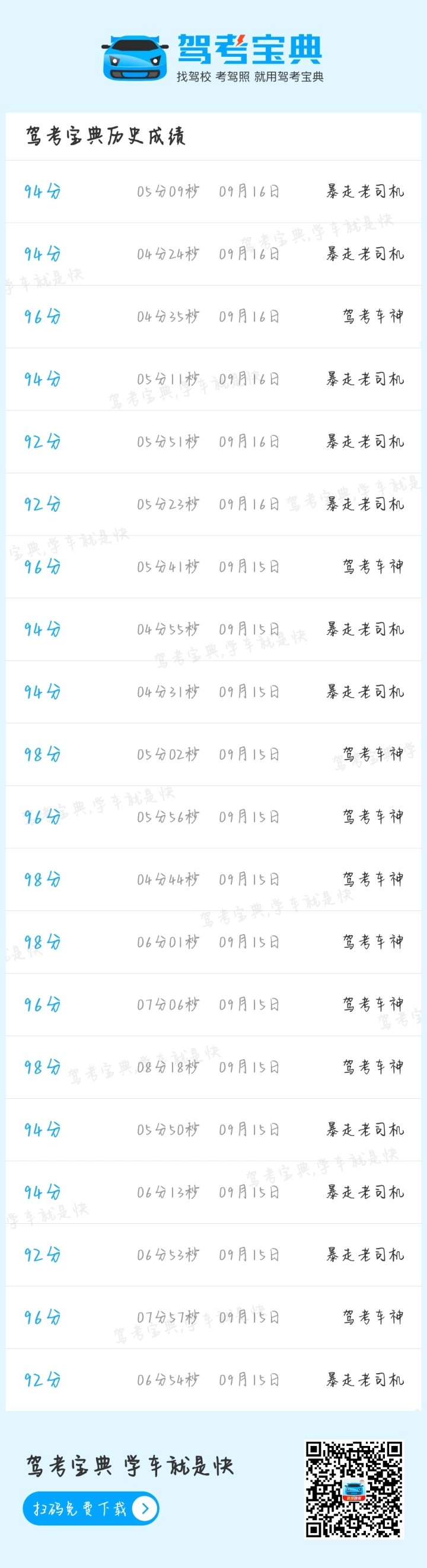Open the 94分 05分09秒 score record
The image size is (427, 1568).
click(x=213, y=192)
